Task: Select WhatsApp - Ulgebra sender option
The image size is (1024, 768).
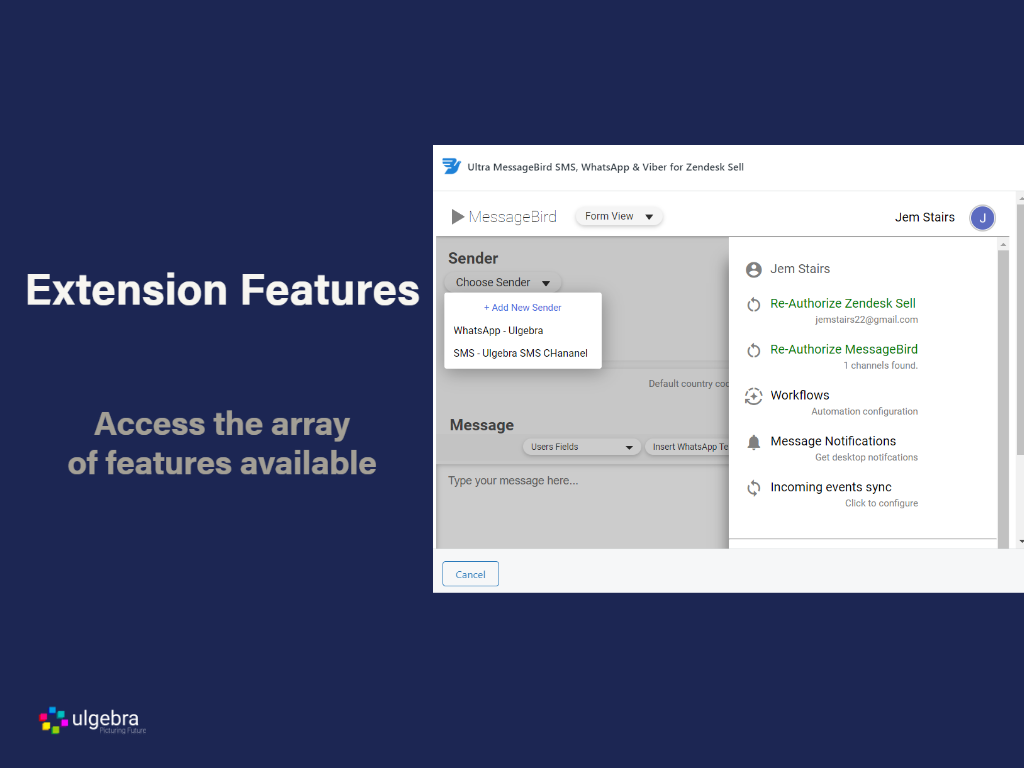Action: coord(498,331)
